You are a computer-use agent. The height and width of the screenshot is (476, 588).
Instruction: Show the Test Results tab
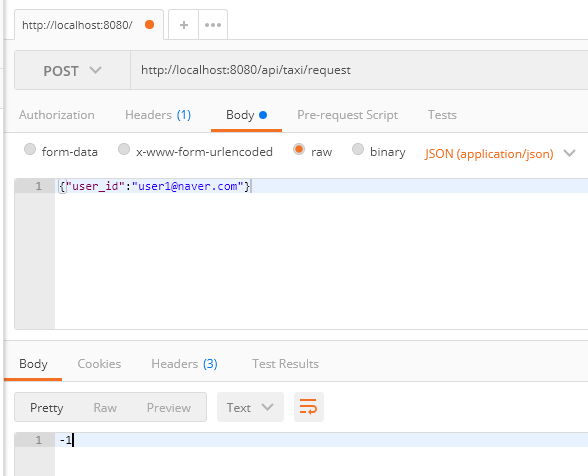pyautogui.click(x=285, y=364)
